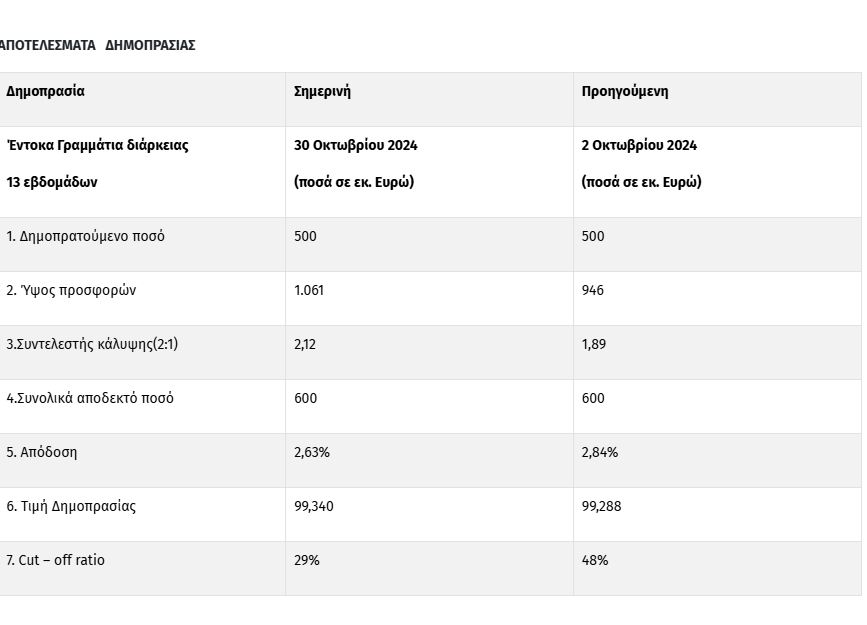Viewport: 867px width, 625px height.
Task: Select the Cut – off ratio row label
Action: click(x=55, y=560)
